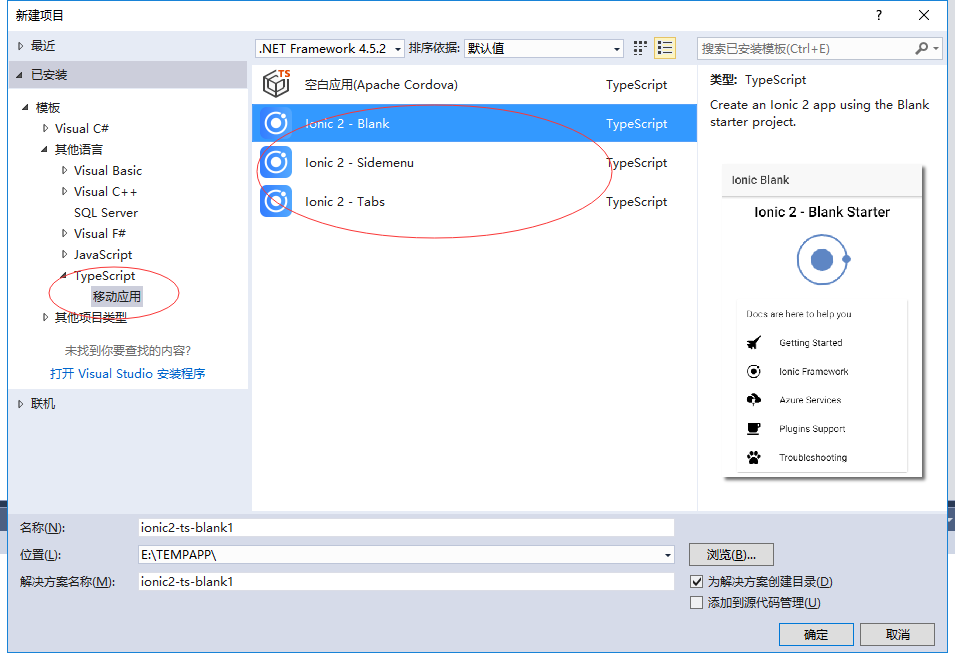Click the 确定 button
This screenshot has height=660, width=955.
coord(816,634)
